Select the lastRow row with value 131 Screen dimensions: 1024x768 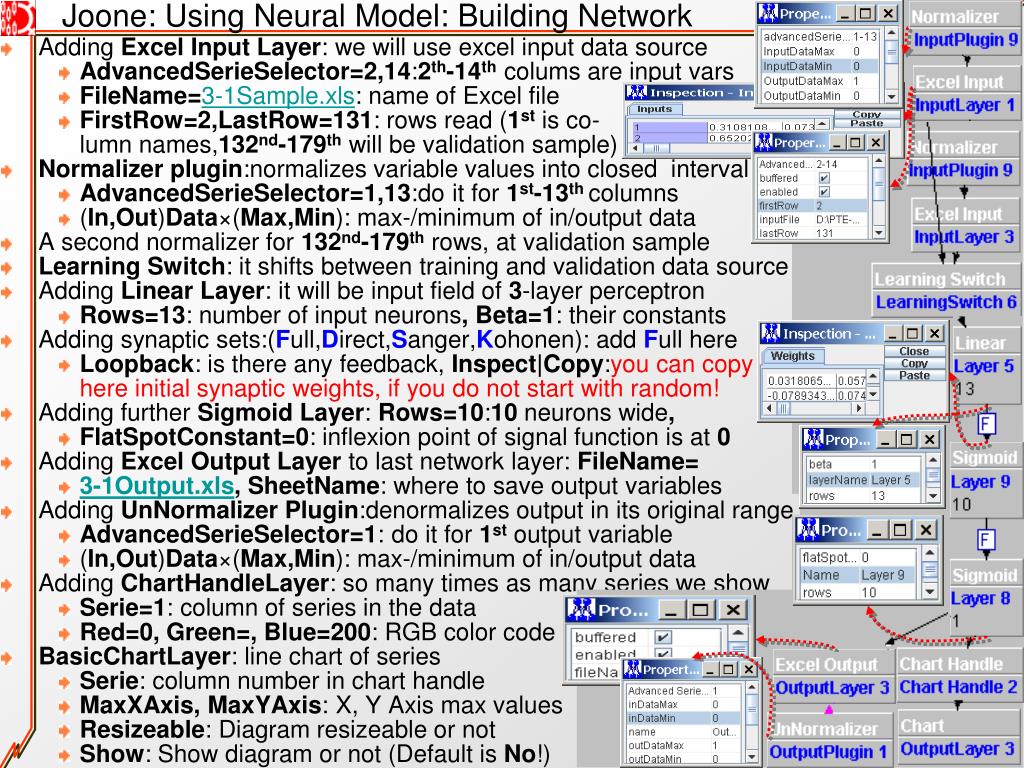(x=813, y=233)
